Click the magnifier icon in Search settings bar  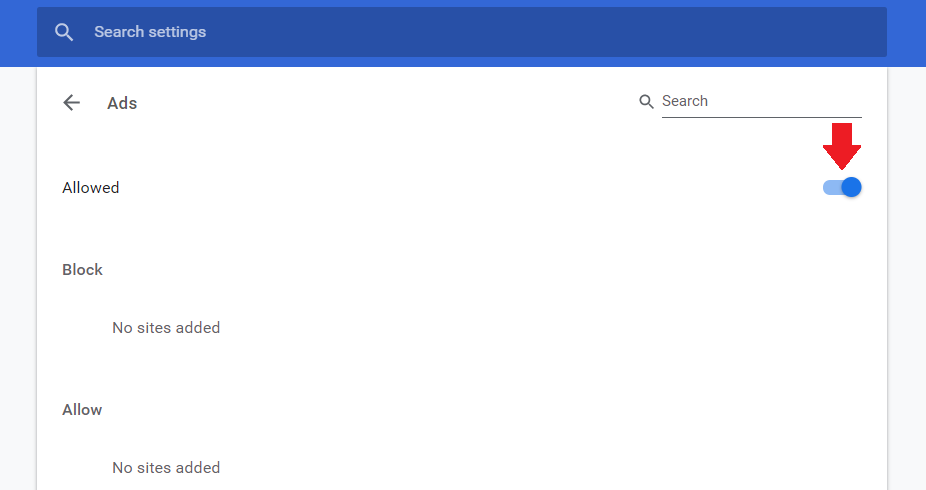64,32
